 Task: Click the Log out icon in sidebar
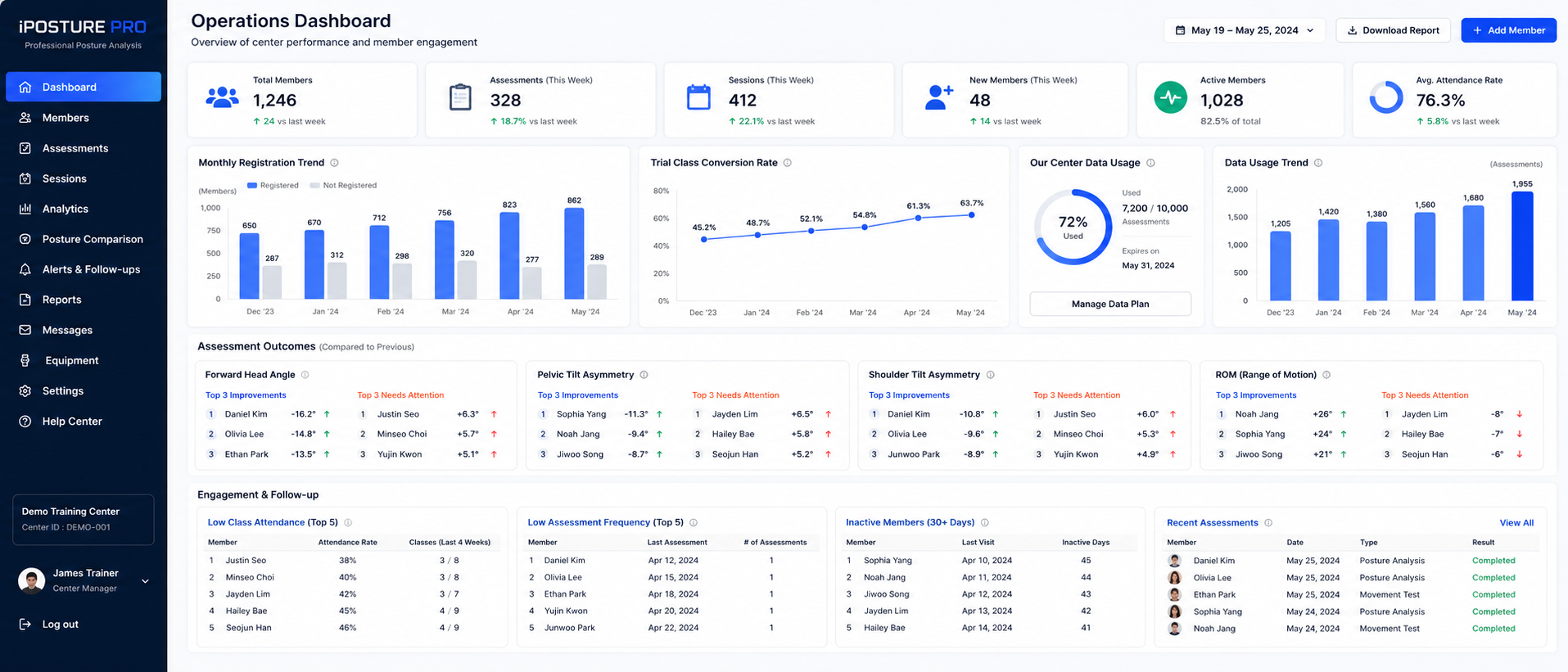point(25,625)
